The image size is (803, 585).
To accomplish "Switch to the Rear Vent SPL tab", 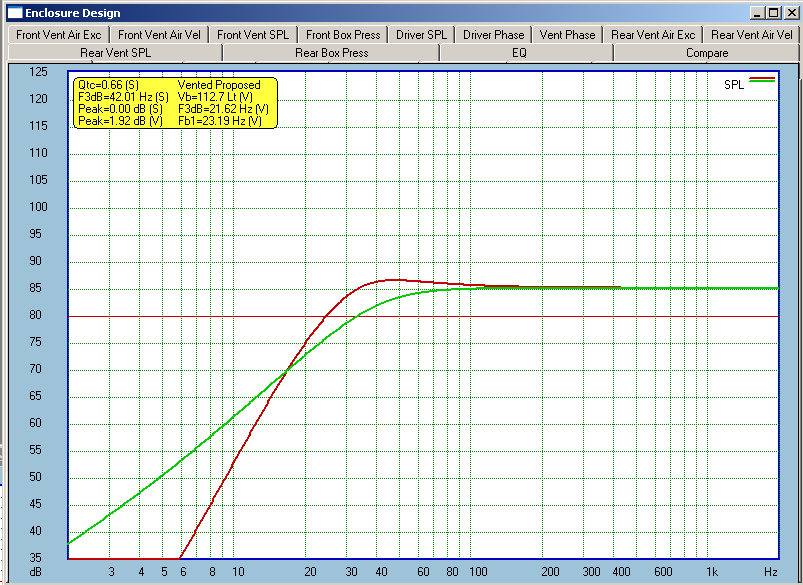I will (115, 53).
